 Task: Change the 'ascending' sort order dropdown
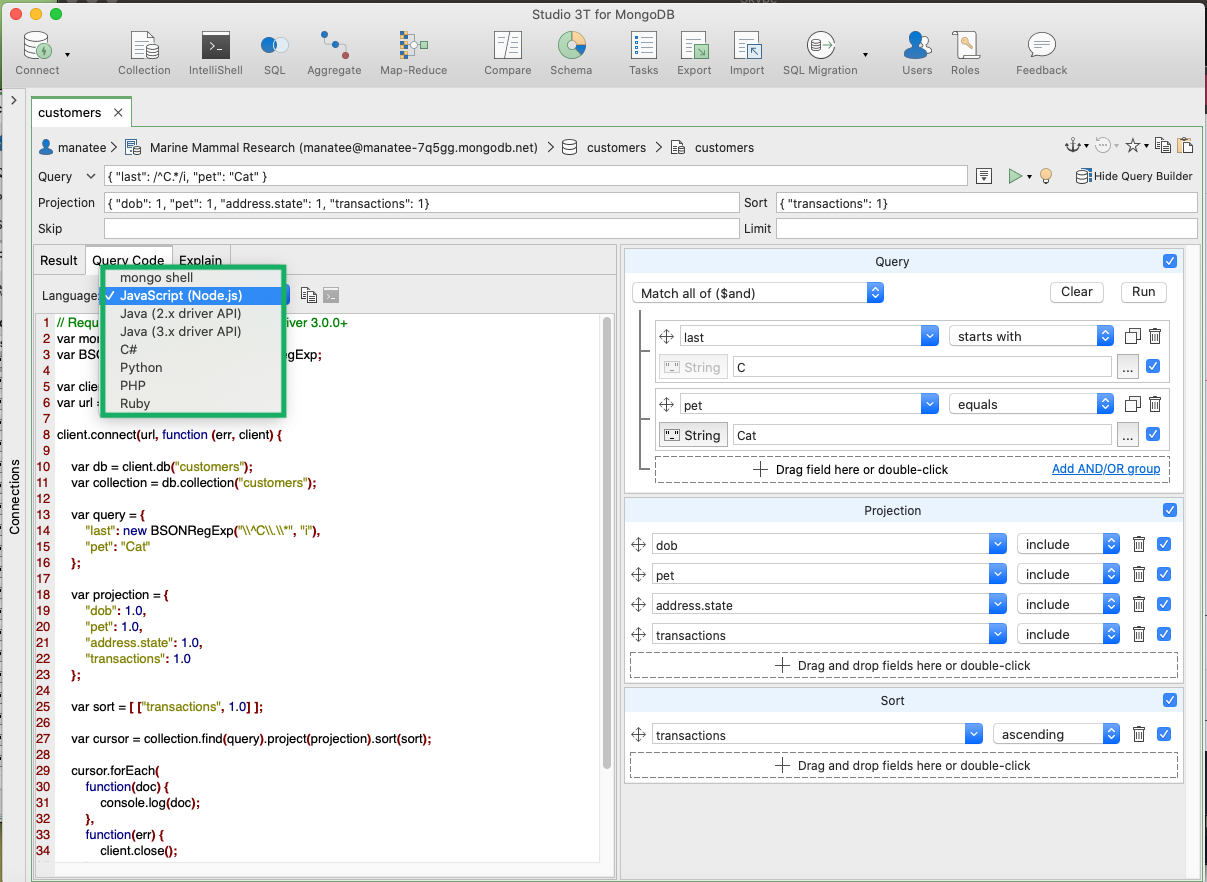pyautogui.click(x=1055, y=735)
